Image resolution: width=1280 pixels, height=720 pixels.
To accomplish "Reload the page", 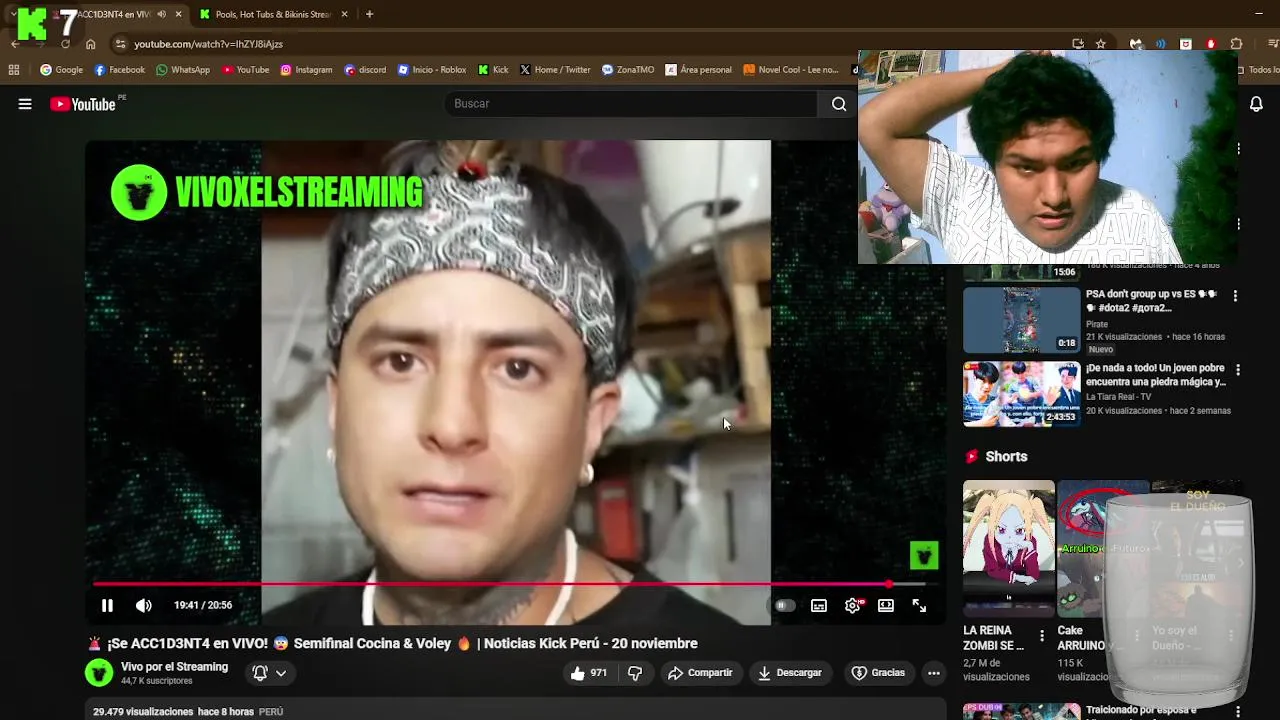I will pyautogui.click(x=65, y=44).
